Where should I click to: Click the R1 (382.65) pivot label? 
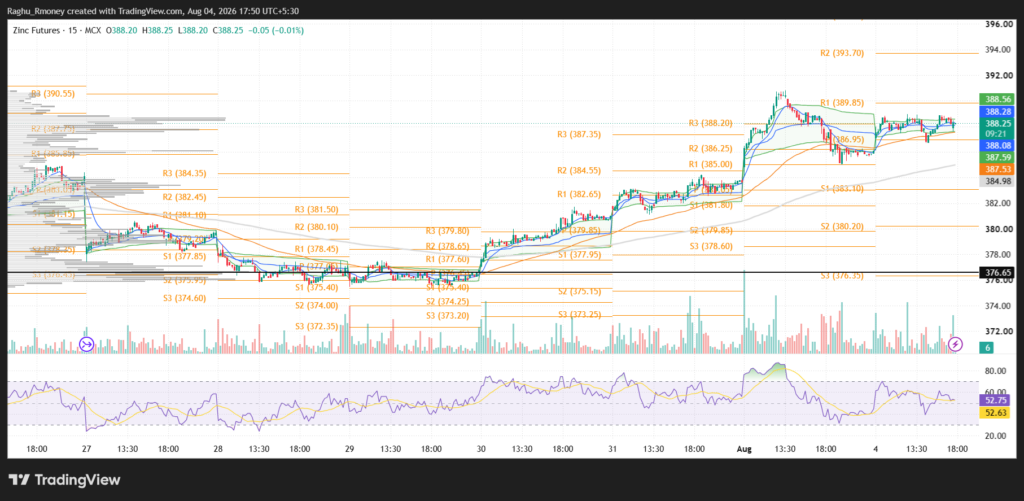pyautogui.click(x=579, y=195)
